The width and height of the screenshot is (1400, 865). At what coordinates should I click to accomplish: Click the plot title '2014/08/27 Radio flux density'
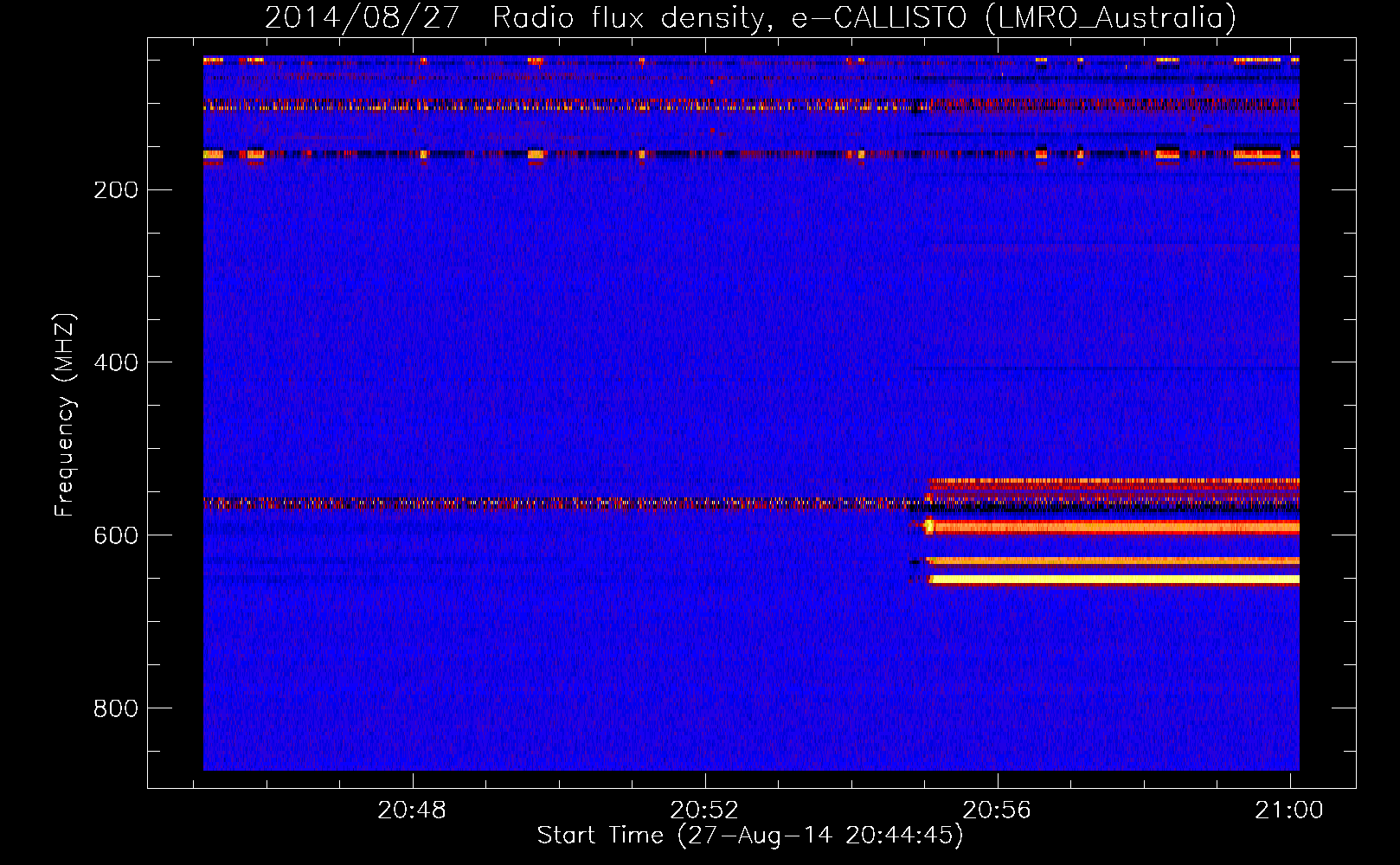750,17
